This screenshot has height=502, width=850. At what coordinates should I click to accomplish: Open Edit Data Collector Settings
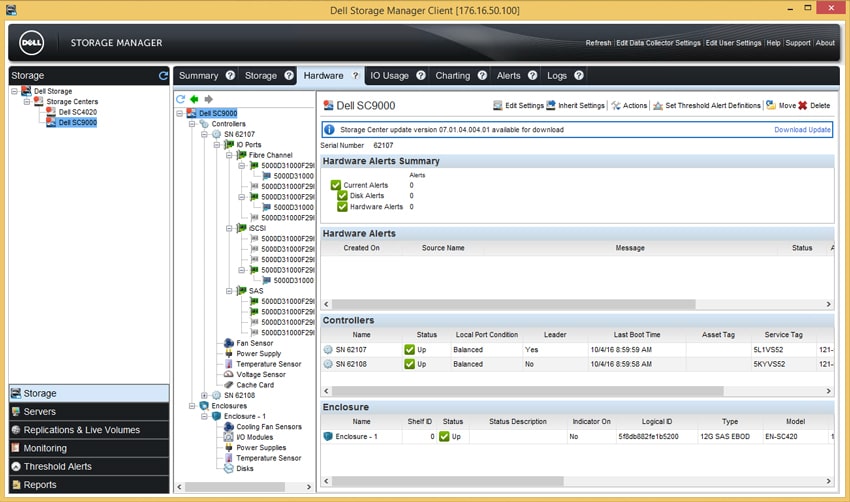coord(658,43)
